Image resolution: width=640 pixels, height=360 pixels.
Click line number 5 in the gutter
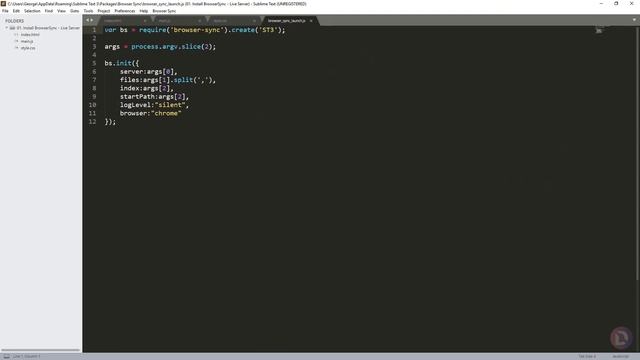94,63
